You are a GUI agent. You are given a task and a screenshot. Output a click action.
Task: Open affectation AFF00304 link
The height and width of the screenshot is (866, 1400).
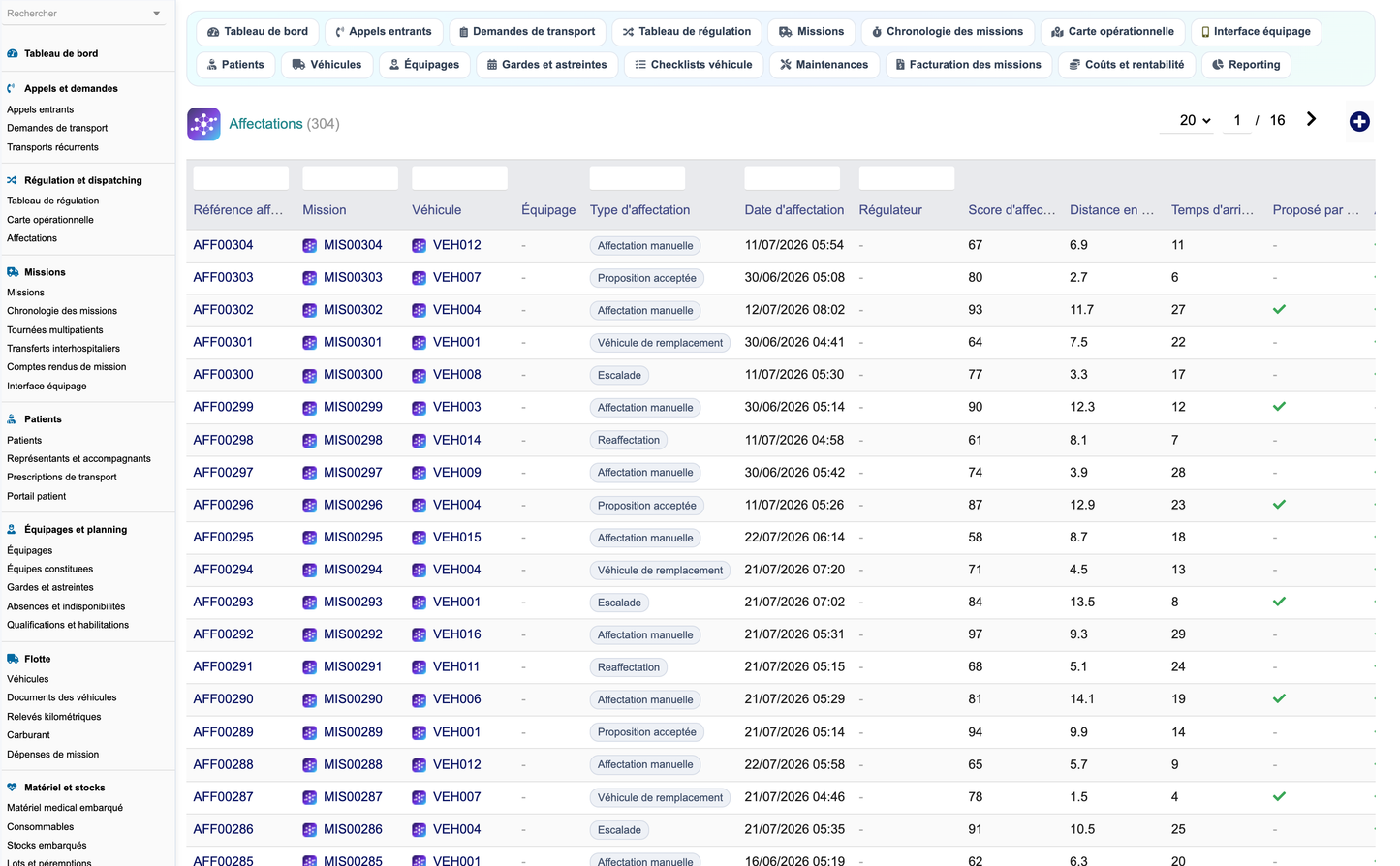point(223,245)
